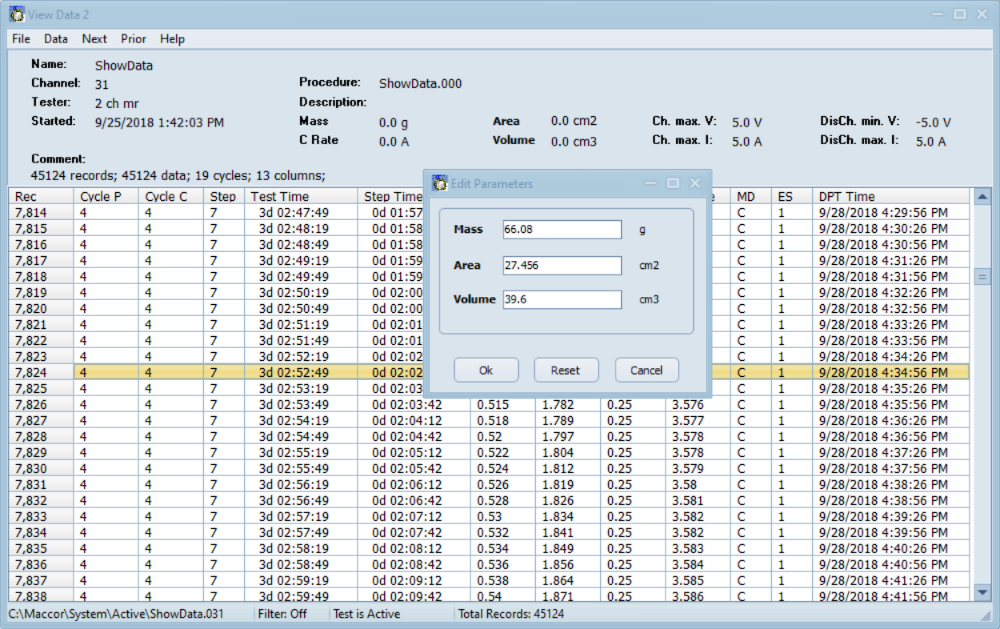Click Next in the menu bar
Image resolution: width=1000 pixels, height=629 pixels.
95,39
